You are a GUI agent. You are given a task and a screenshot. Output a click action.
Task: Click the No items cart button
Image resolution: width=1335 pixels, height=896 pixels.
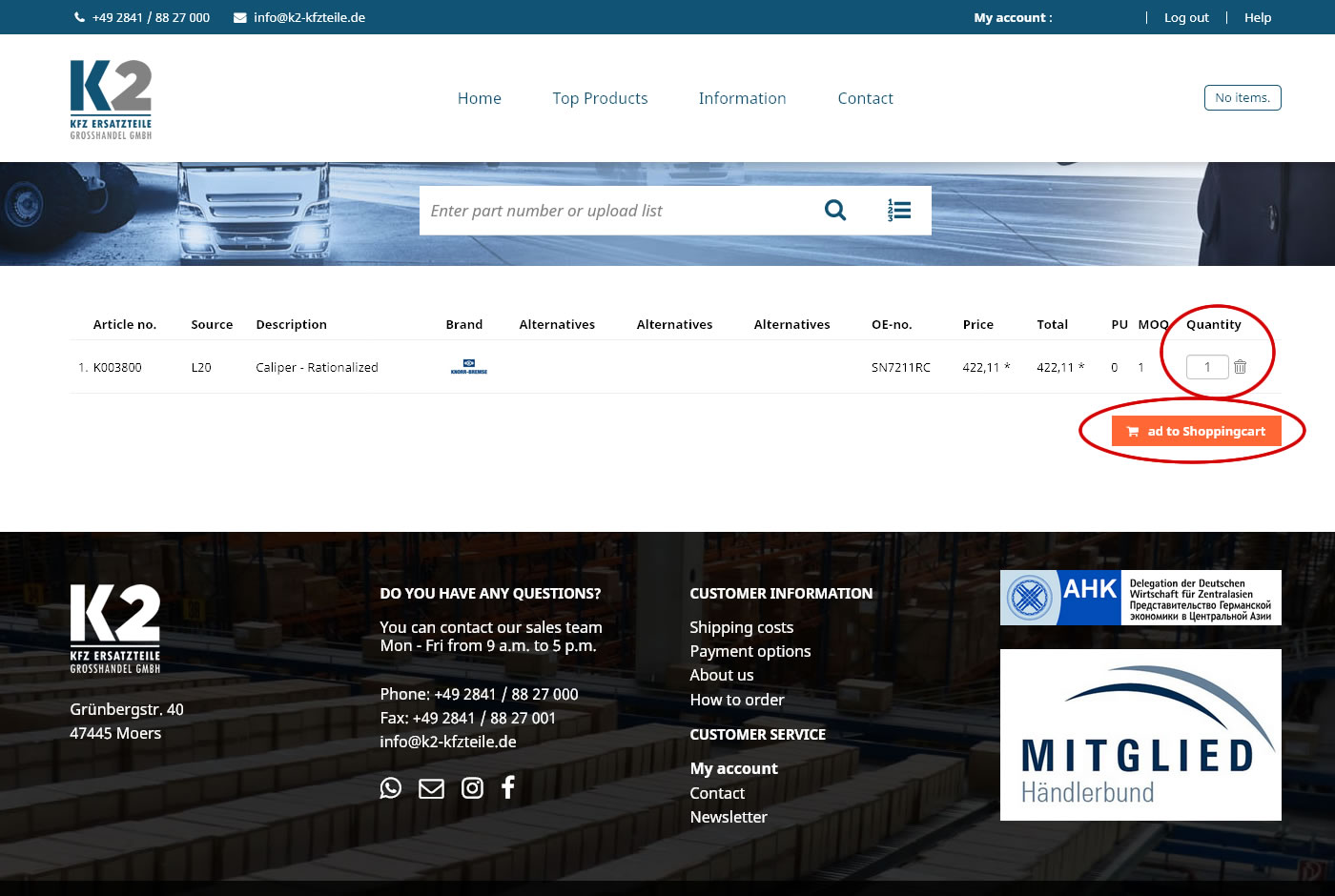coord(1243,97)
